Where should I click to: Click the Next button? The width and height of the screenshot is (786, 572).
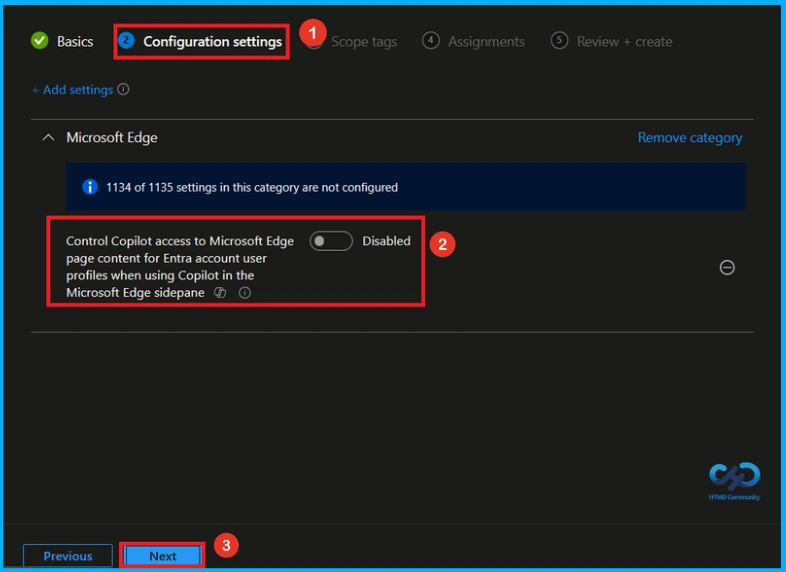pos(162,556)
